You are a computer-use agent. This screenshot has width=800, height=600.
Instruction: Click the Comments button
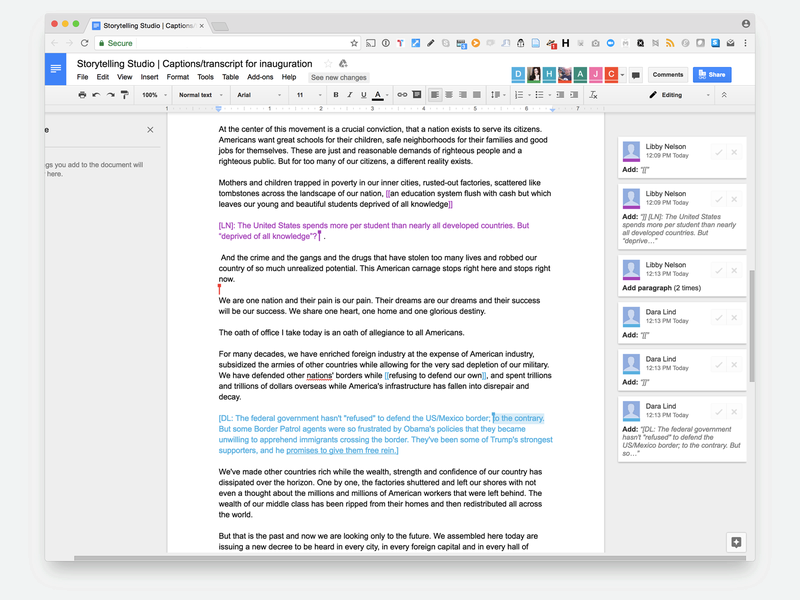[x=668, y=74]
